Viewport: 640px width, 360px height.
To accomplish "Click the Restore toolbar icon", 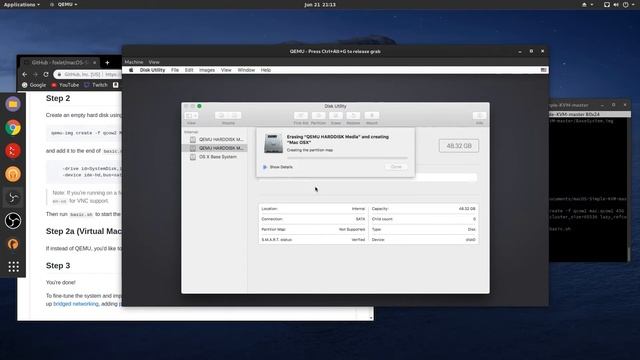I will coord(353,116).
